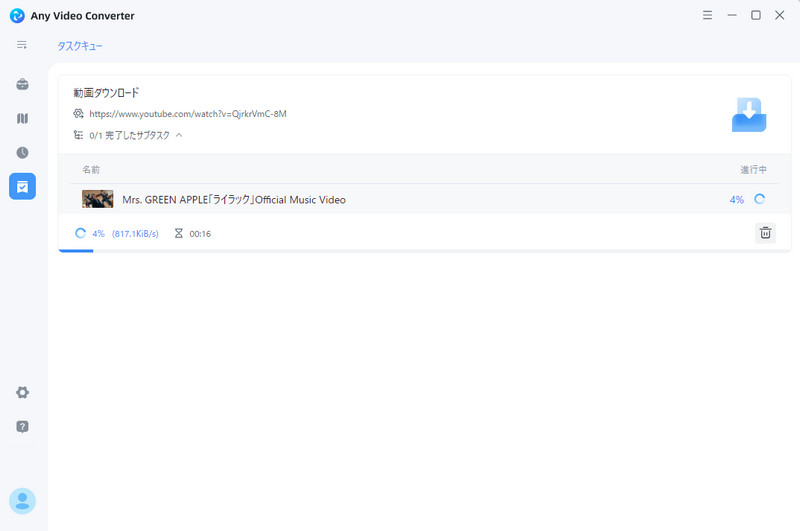Click the 動画ダウンロード heading

106,93
